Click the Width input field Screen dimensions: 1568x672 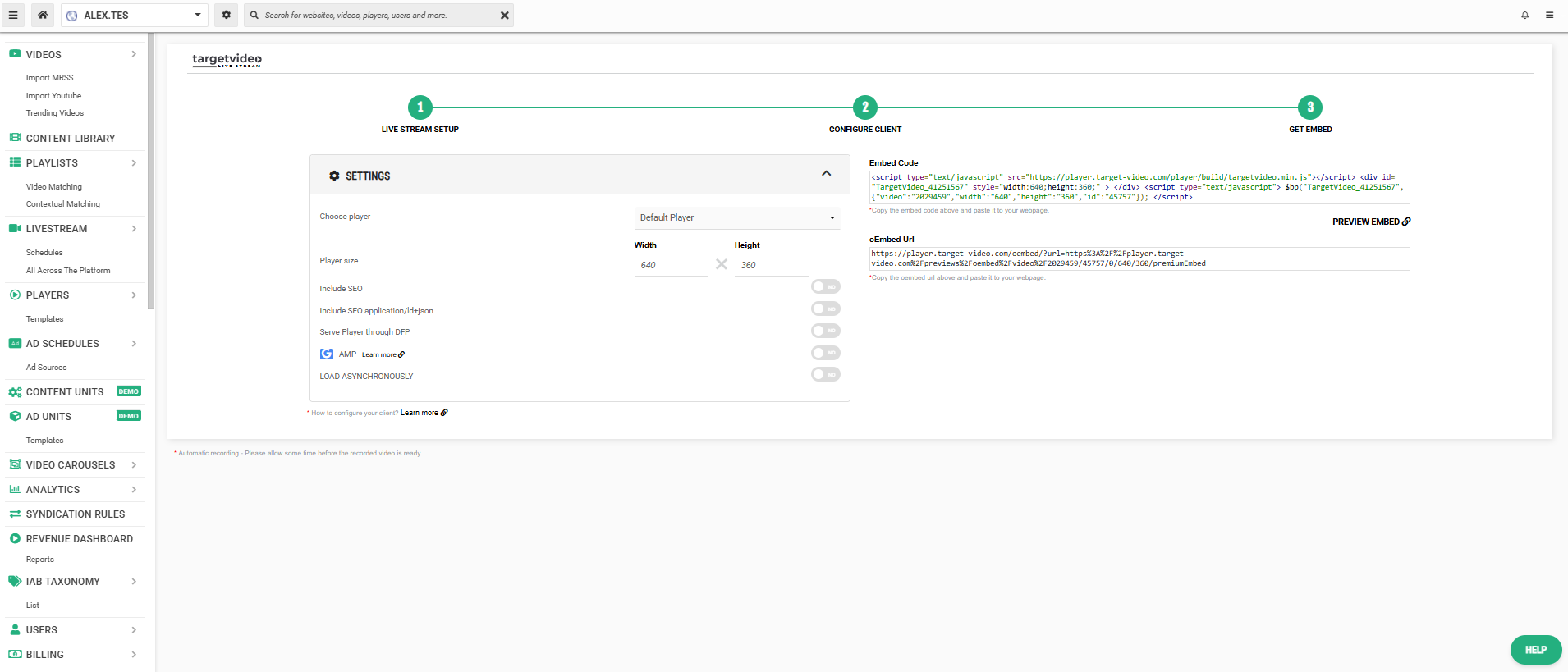tap(671, 265)
